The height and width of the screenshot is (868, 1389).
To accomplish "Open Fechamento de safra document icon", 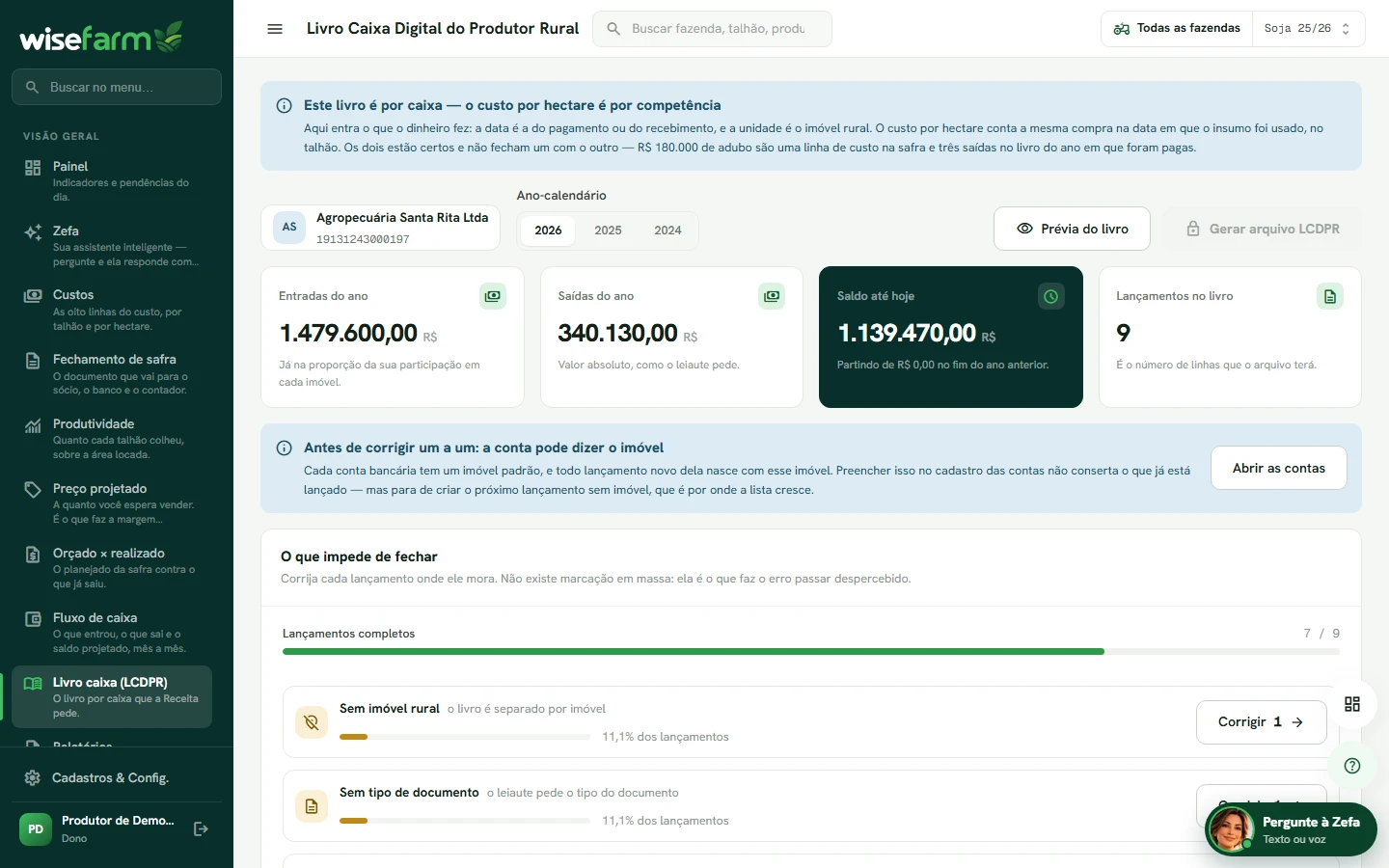I will tap(33, 361).
